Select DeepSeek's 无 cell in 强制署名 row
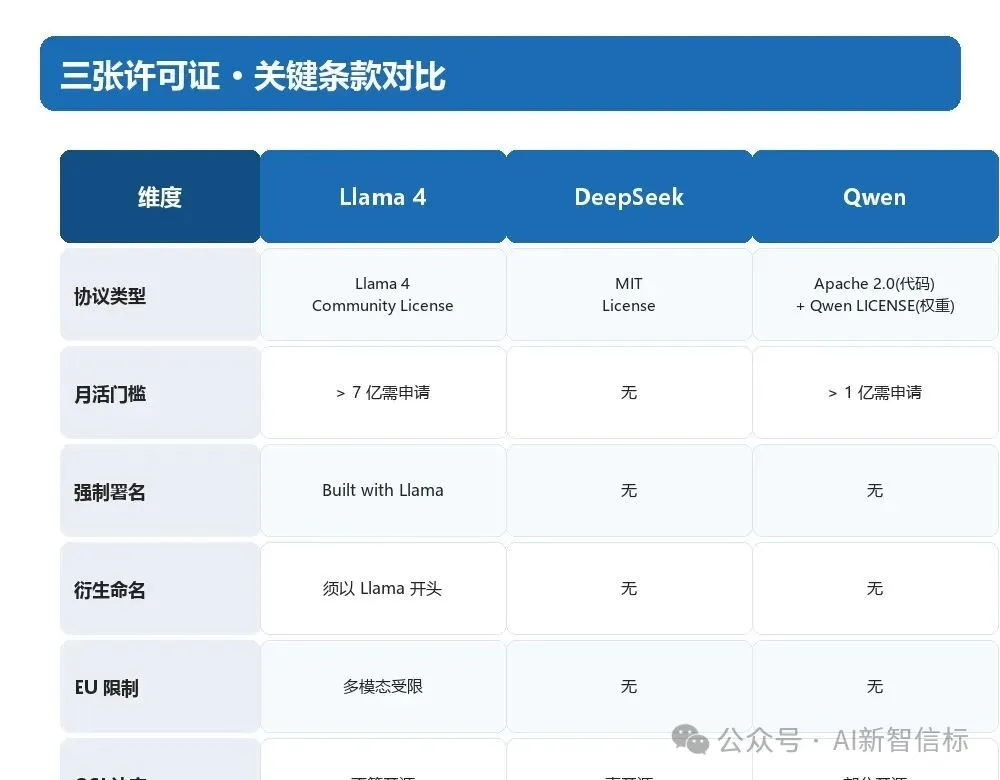Image resolution: width=1000 pixels, height=780 pixels. tap(629, 491)
